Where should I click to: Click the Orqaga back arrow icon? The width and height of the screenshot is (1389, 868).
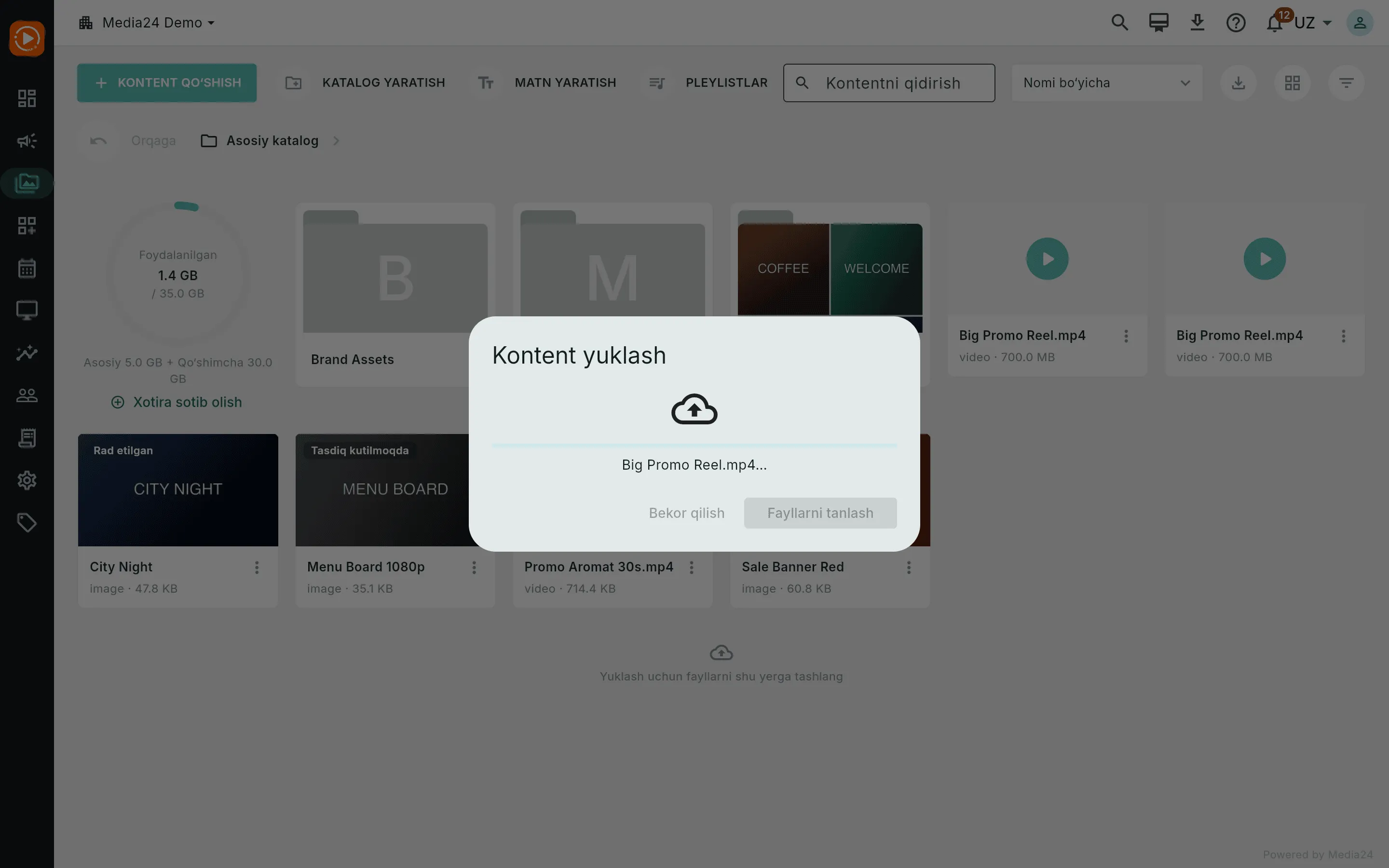[98, 141]
